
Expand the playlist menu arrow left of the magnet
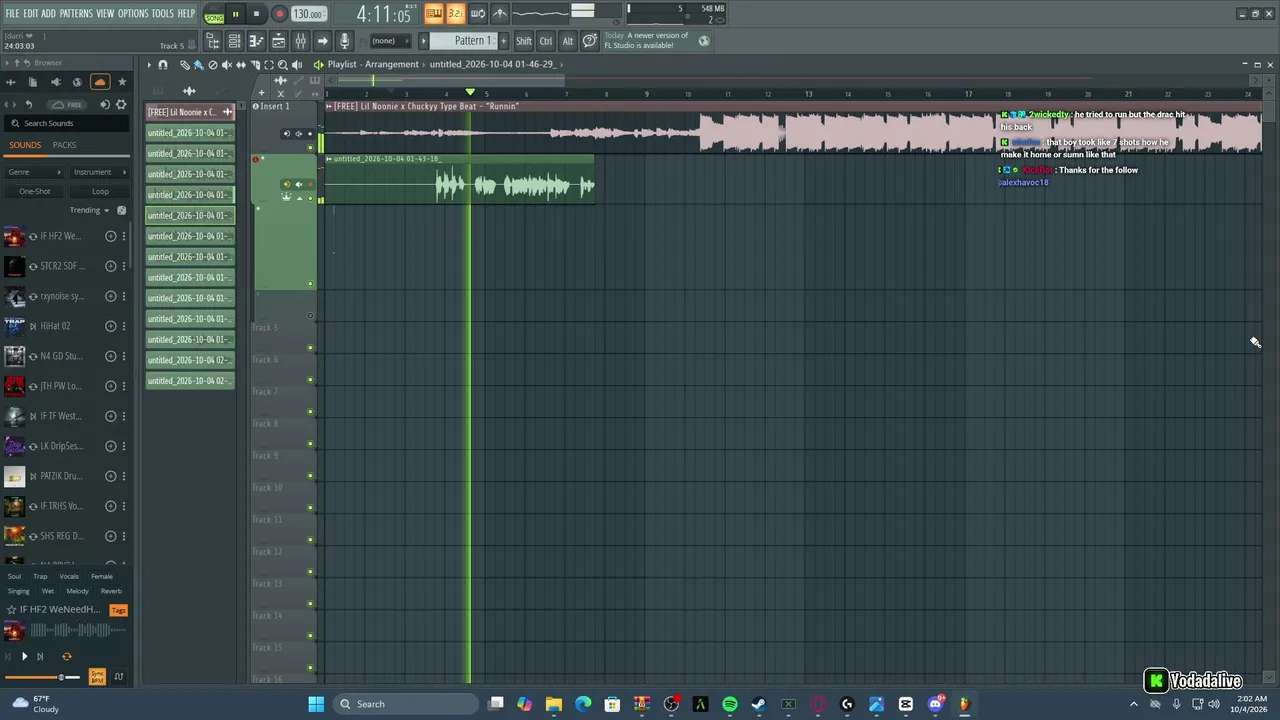point(149,65)
